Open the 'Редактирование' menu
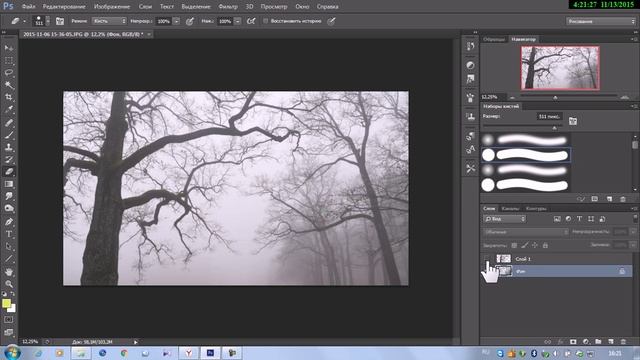 point(64,7)
